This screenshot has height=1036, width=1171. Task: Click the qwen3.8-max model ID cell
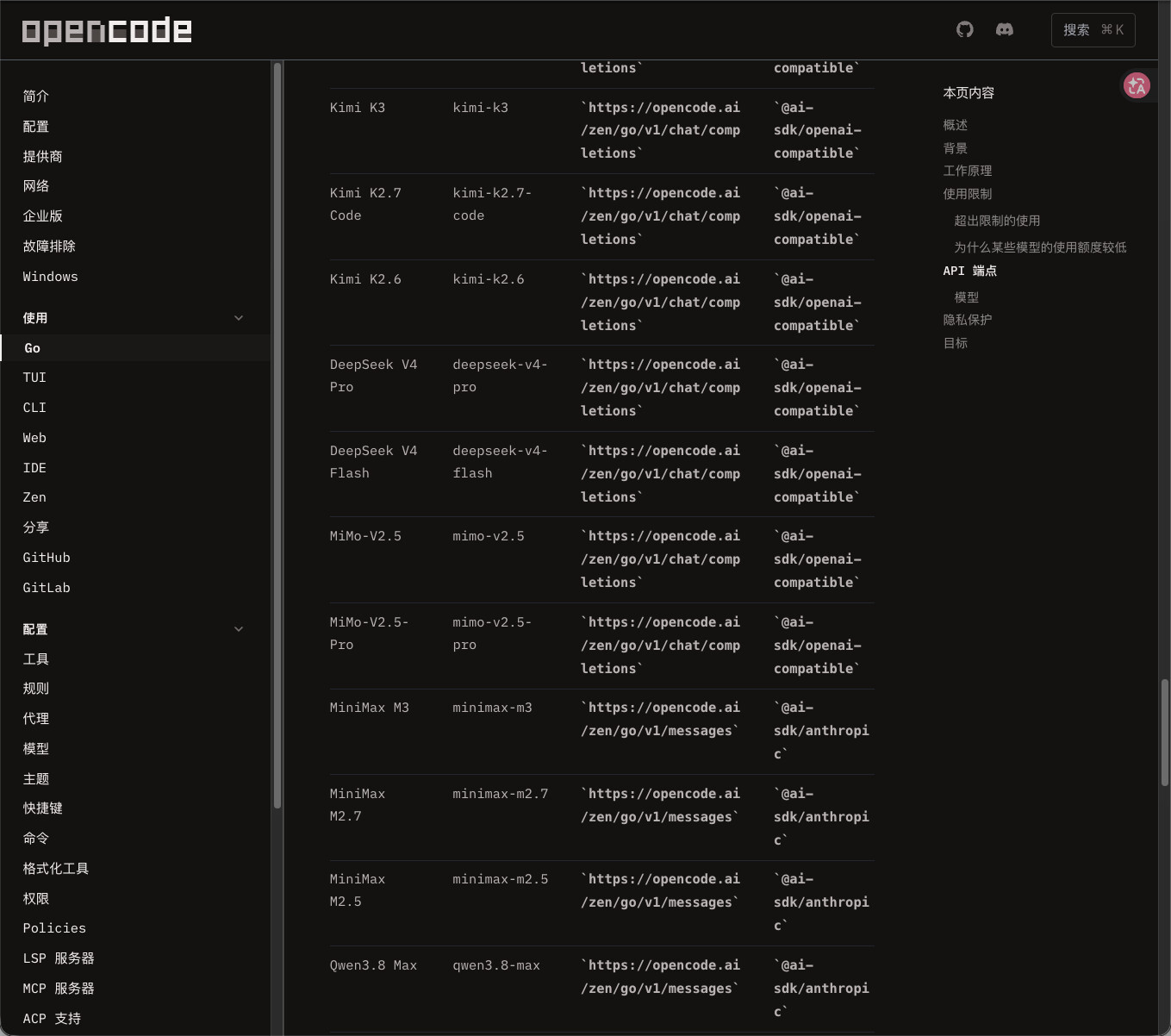[496, 965]
